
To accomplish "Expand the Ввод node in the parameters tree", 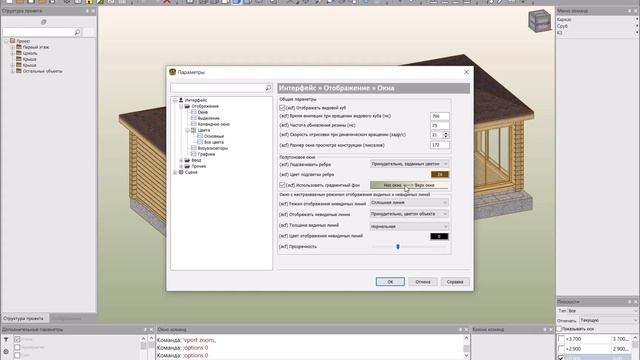I will [x=181, y=160].
